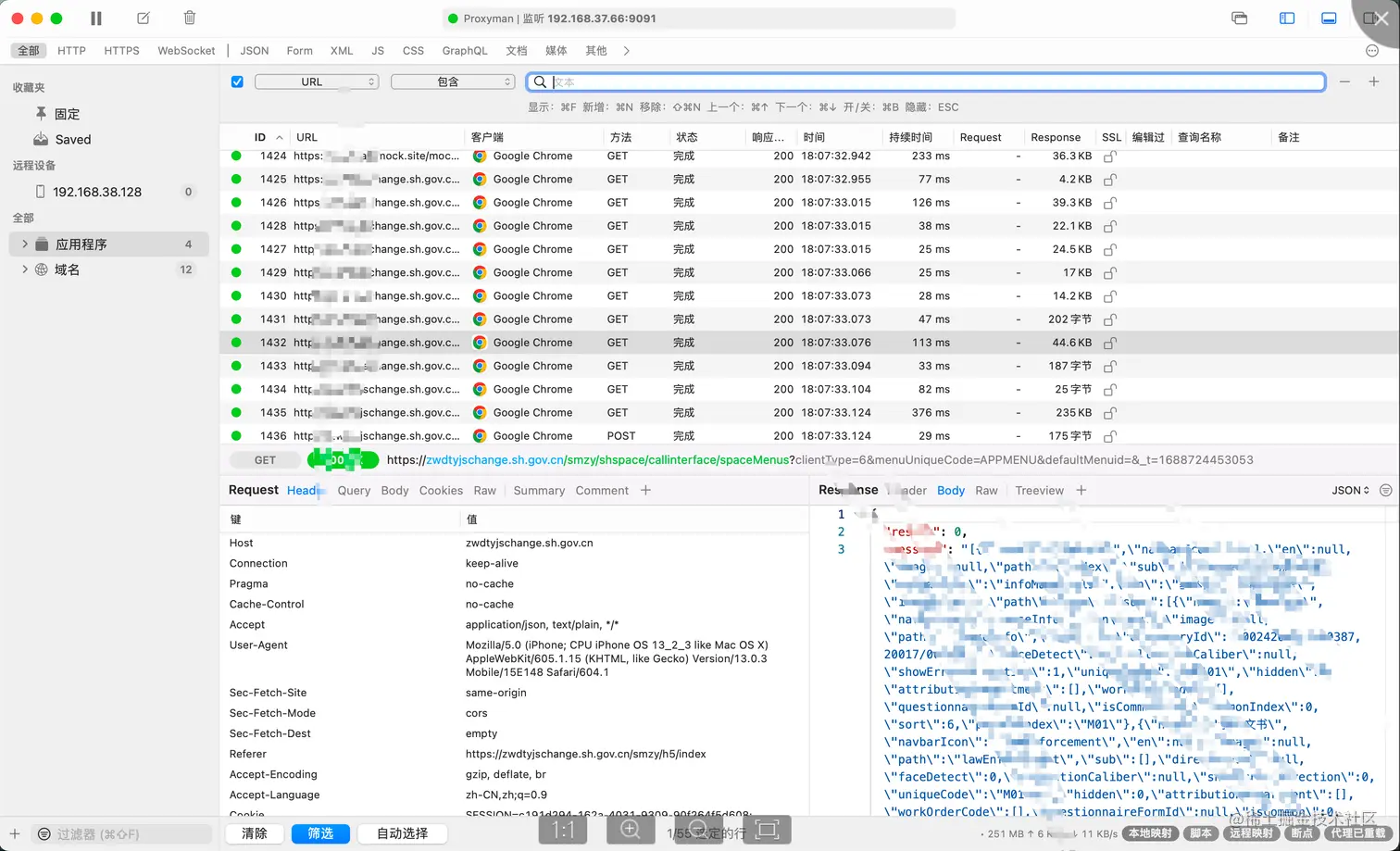Viewport: 1400px width, 851px height.
Task: Click the 持续时间 column header
Action: click(910, 137)
